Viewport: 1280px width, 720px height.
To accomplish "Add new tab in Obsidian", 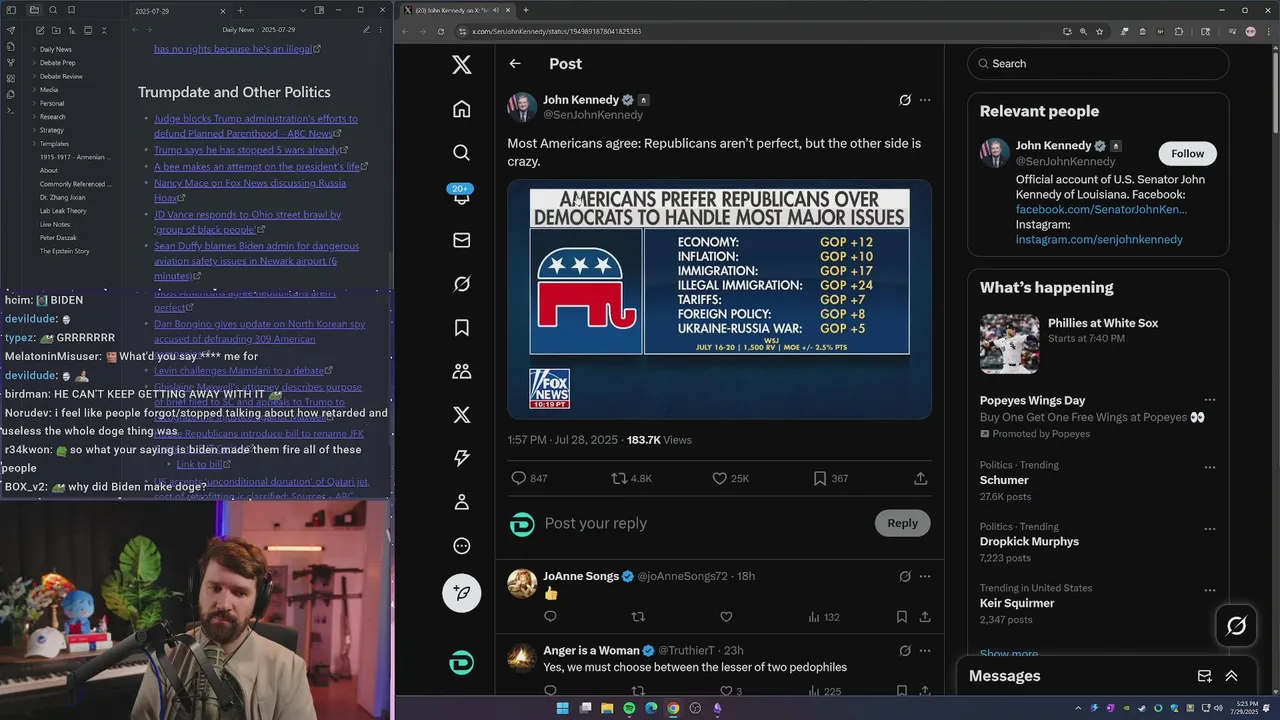I will coord(240,10).
